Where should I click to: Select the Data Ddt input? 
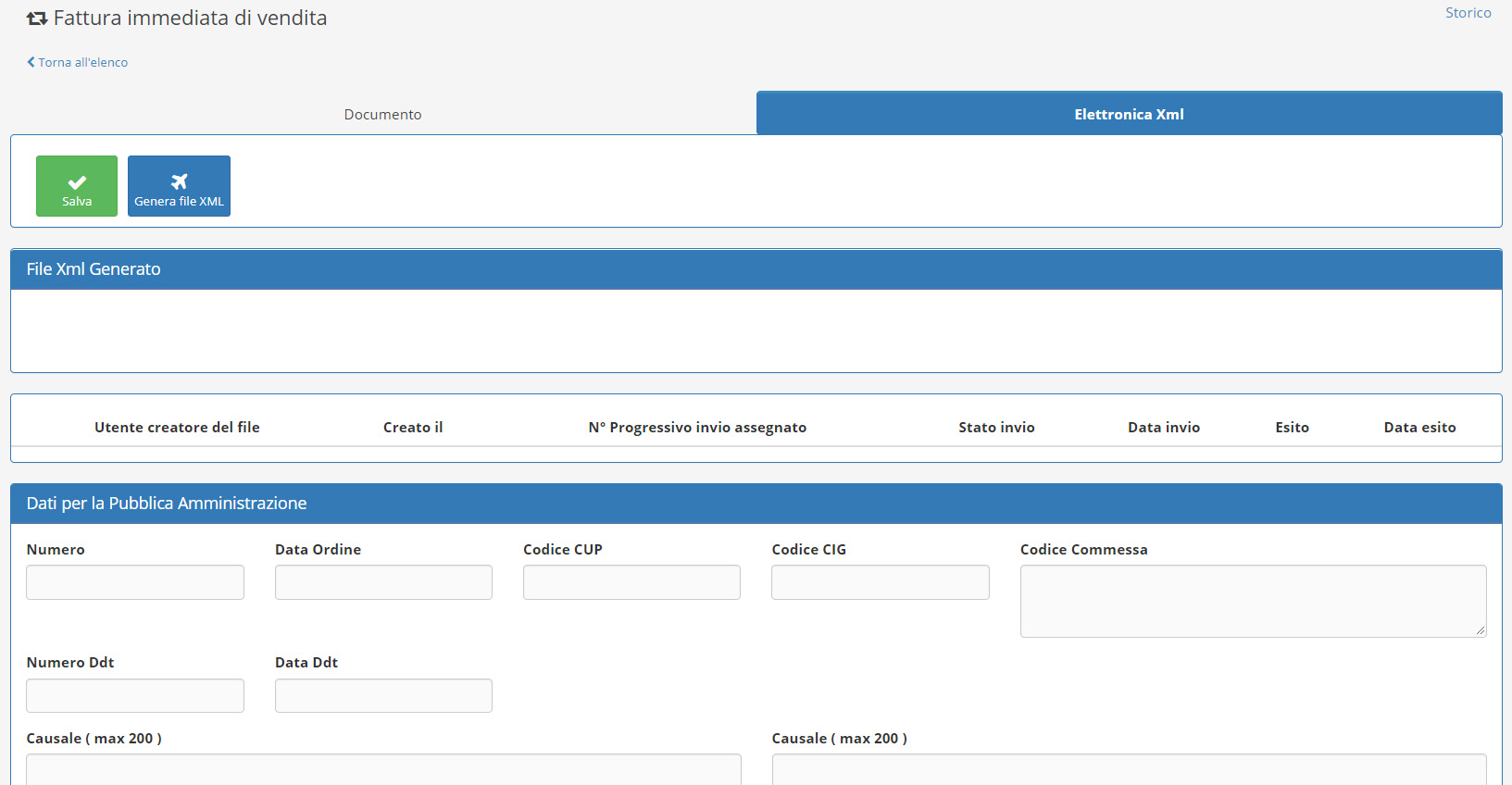[383, 695]
